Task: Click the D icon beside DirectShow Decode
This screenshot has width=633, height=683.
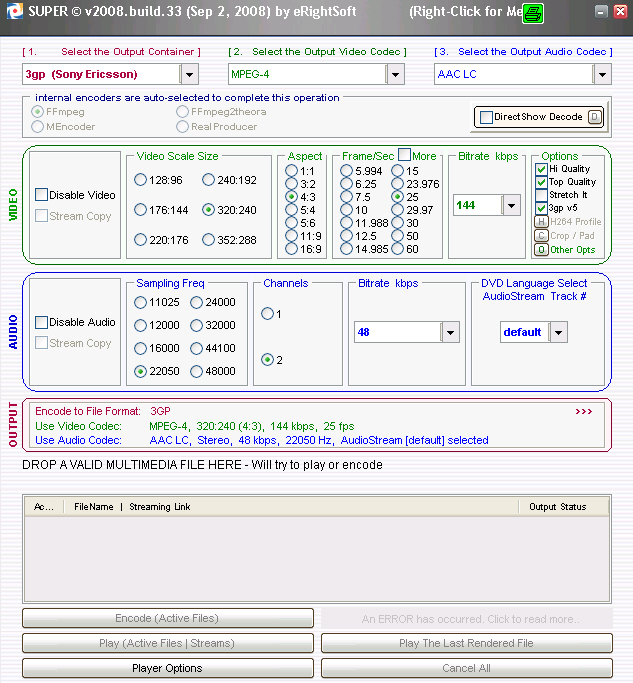Action: [x=595, y=117]
